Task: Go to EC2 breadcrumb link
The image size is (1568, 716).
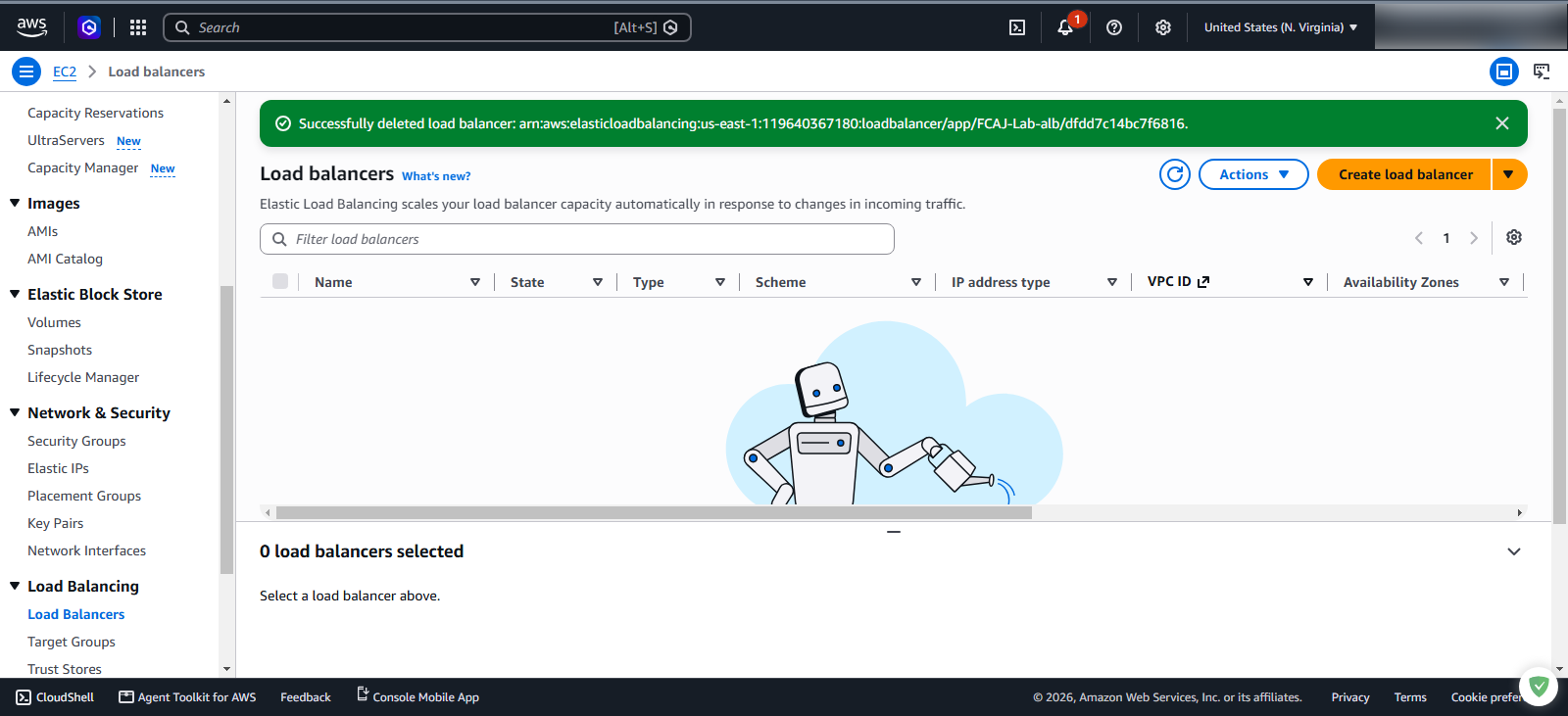Action: [65, 72]
